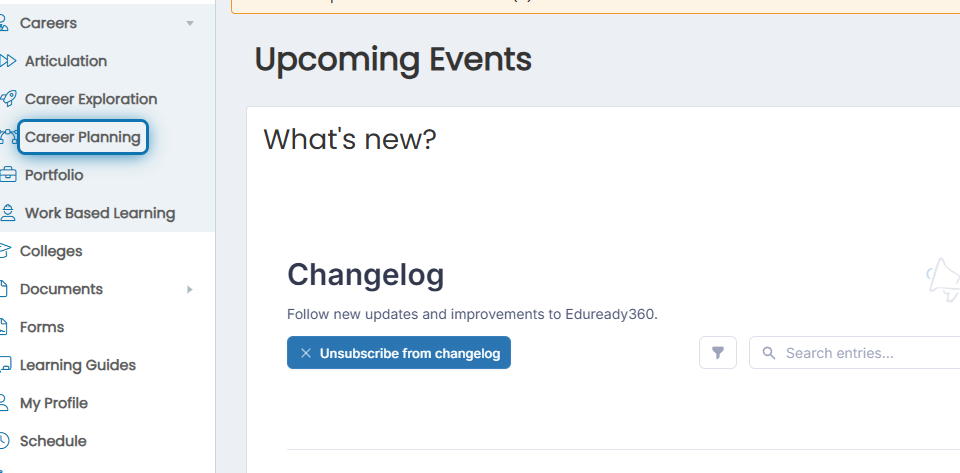Go to Colleges in the sidebar

(x=51, y=251)
